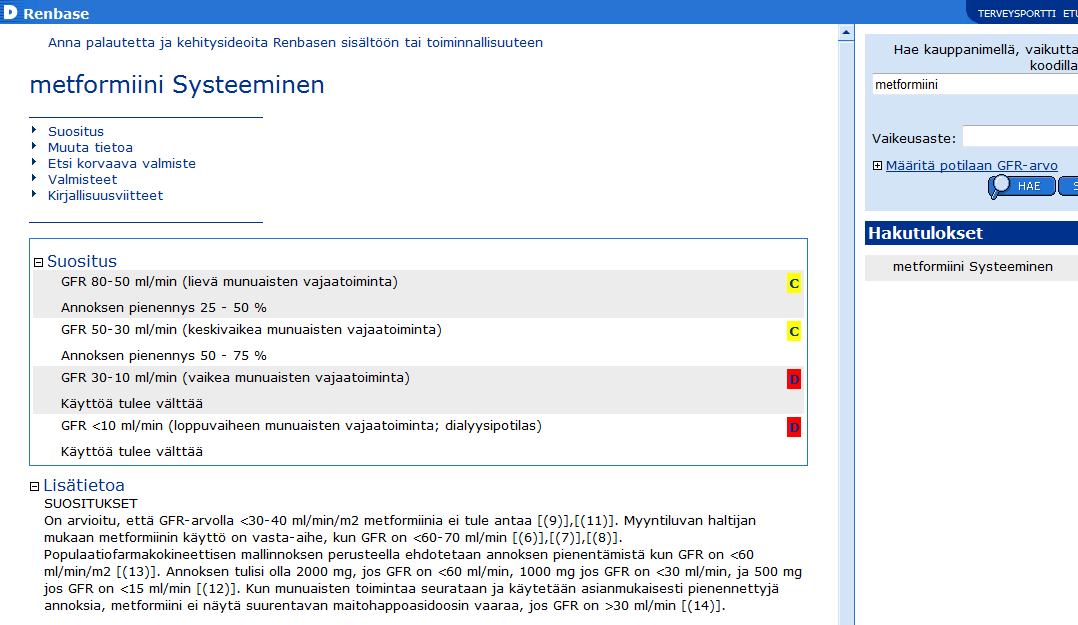1078x625 pixels.
Task: Open Etsi korvaava valmiste link
Action: (122, 164)
